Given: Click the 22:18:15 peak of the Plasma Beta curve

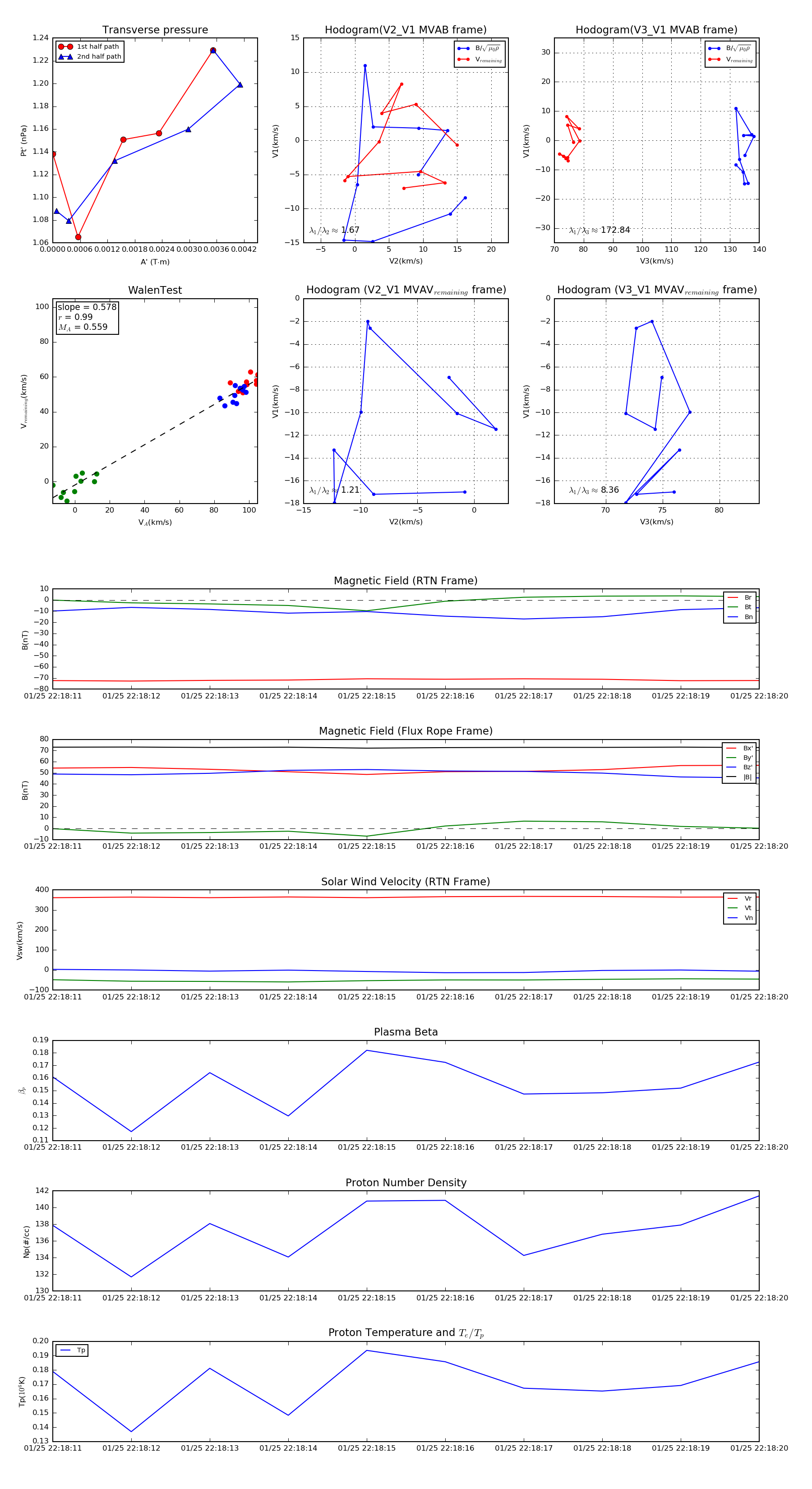Looking at the screenshot, I should 366,1050.
